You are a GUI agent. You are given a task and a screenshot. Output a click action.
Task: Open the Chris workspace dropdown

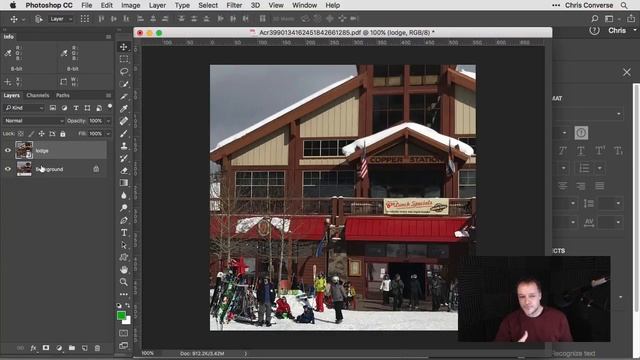(x=622, y=31)
